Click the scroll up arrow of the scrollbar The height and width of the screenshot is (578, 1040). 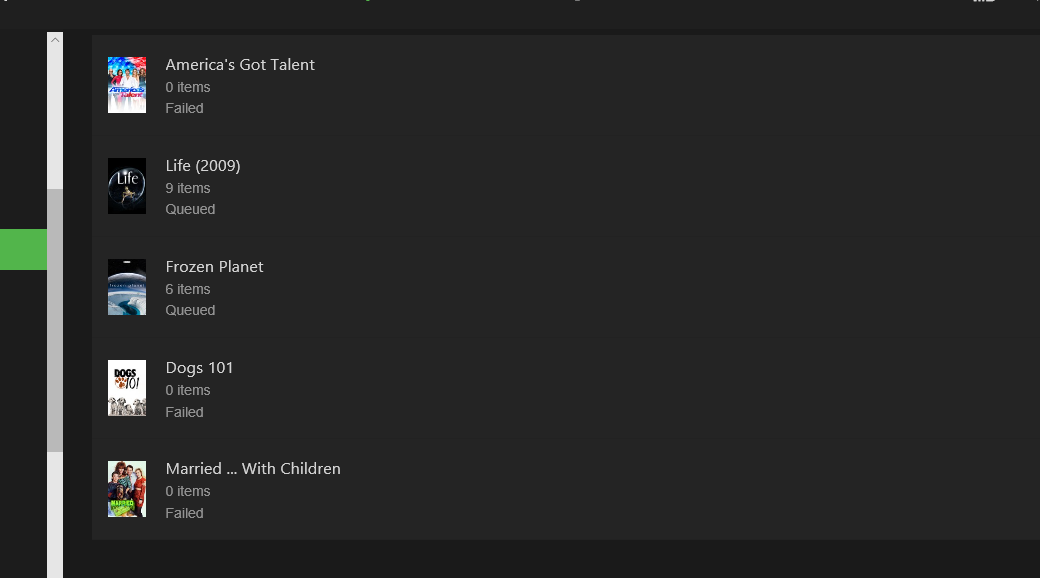click(55, 40)
